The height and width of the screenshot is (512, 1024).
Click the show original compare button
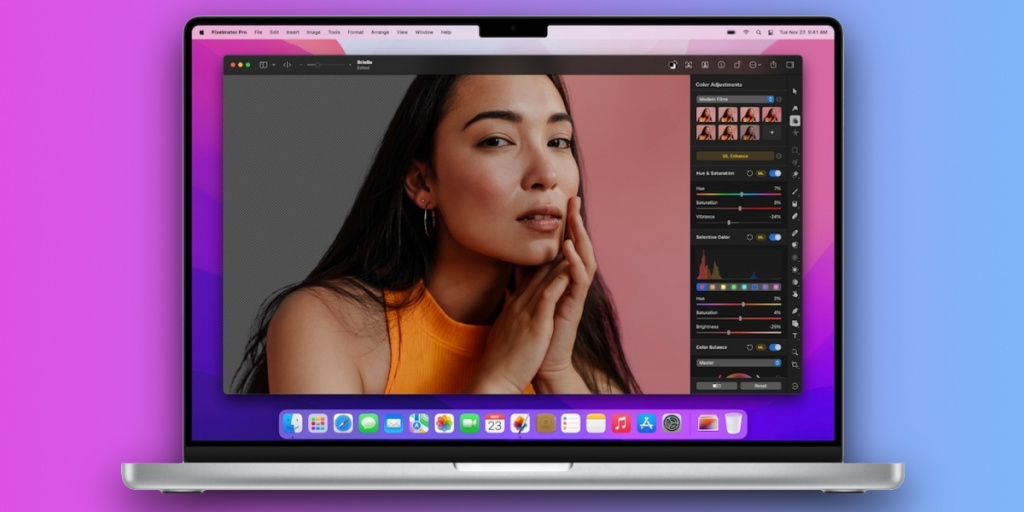pos(716,386)
